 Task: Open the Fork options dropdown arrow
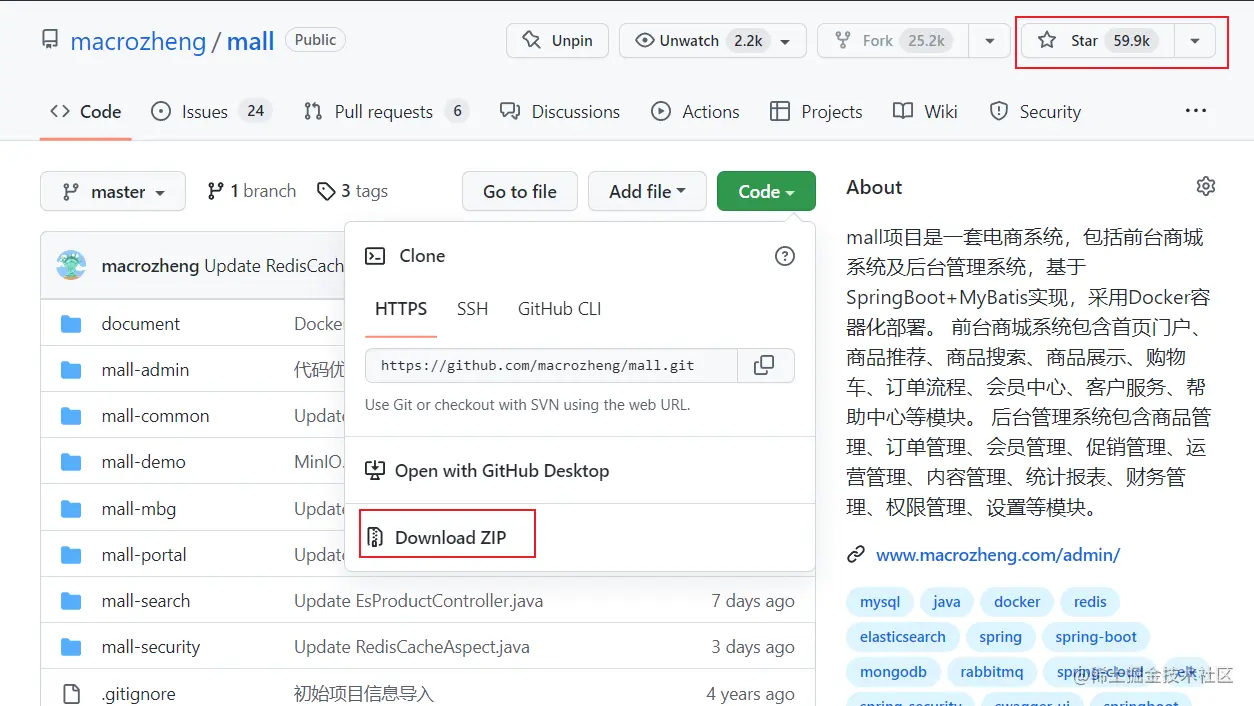[x=989, y=41]
